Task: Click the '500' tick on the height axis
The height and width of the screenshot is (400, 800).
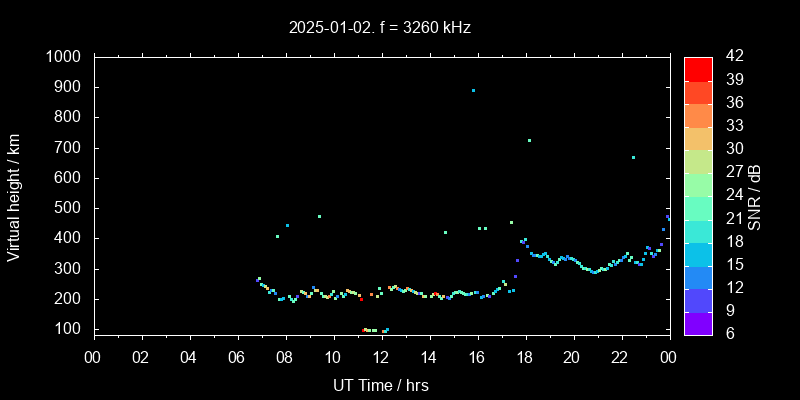Action: (x=69, y=208)
